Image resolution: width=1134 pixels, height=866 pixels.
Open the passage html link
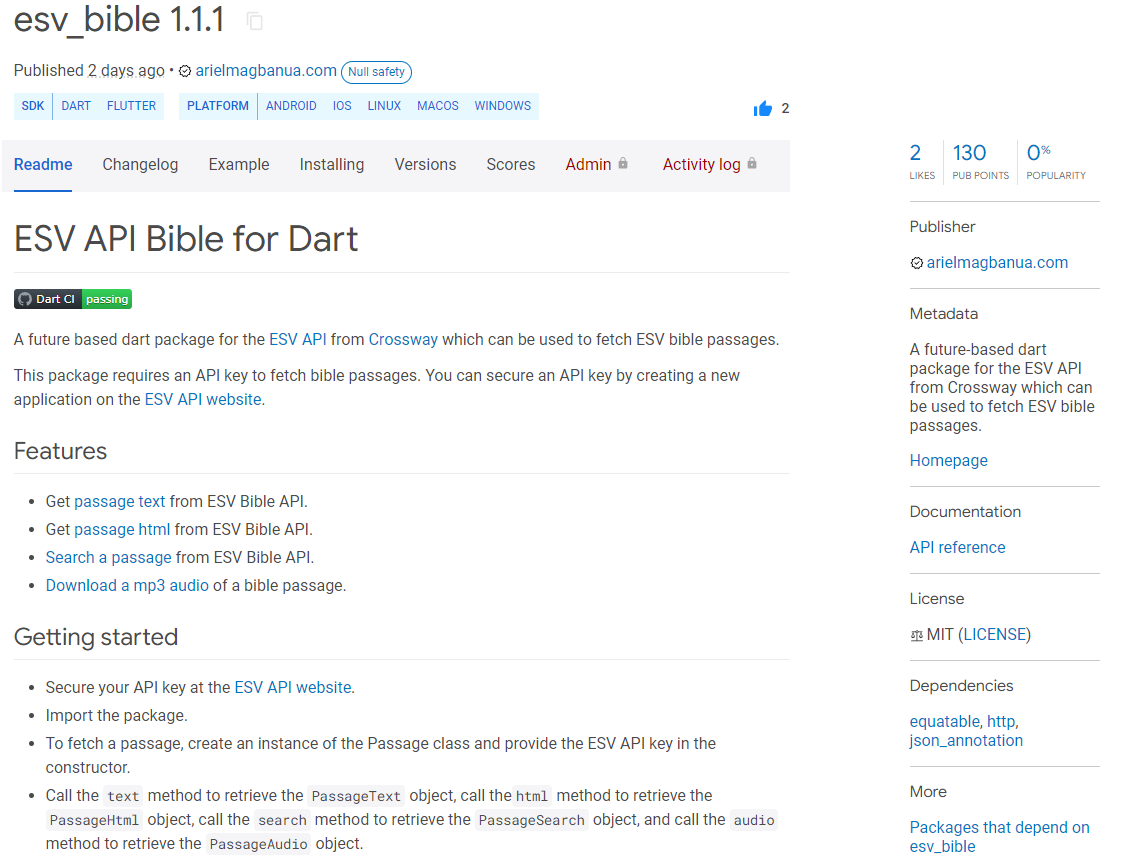click(122, 530)
